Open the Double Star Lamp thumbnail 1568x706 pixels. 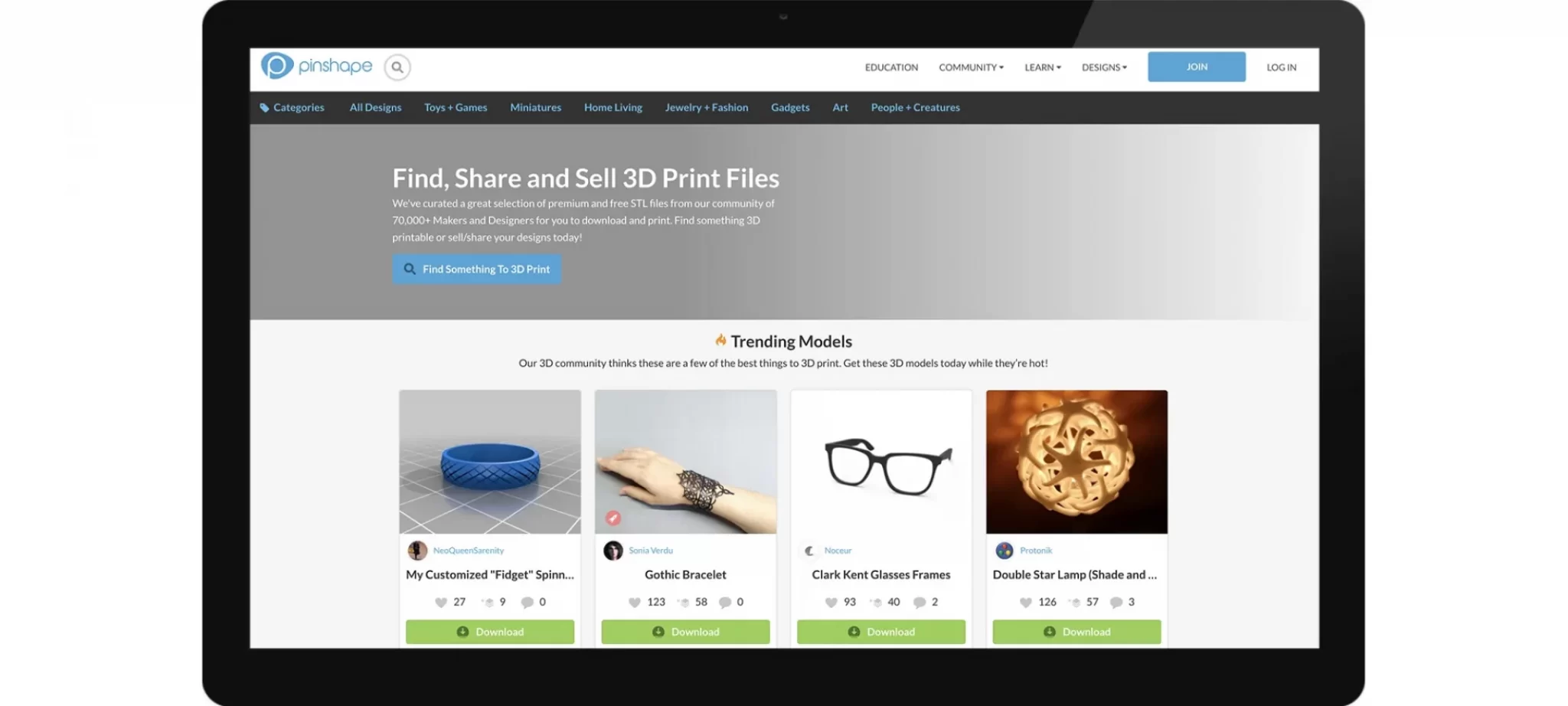tap(1076, 462)
